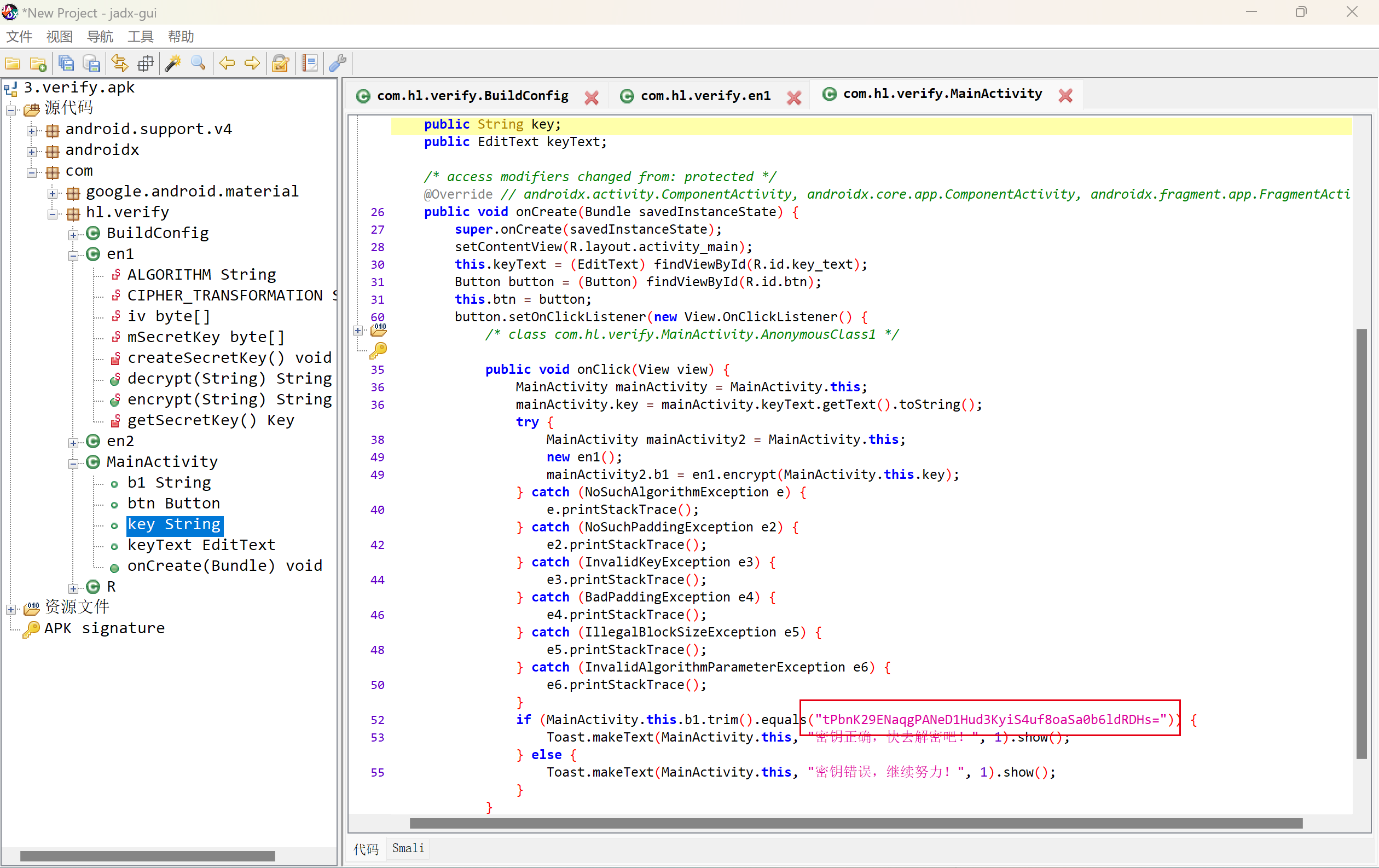The image size is (1379, 868).
Task: Collapse the MainActivity class node
Action: (73, 463)
